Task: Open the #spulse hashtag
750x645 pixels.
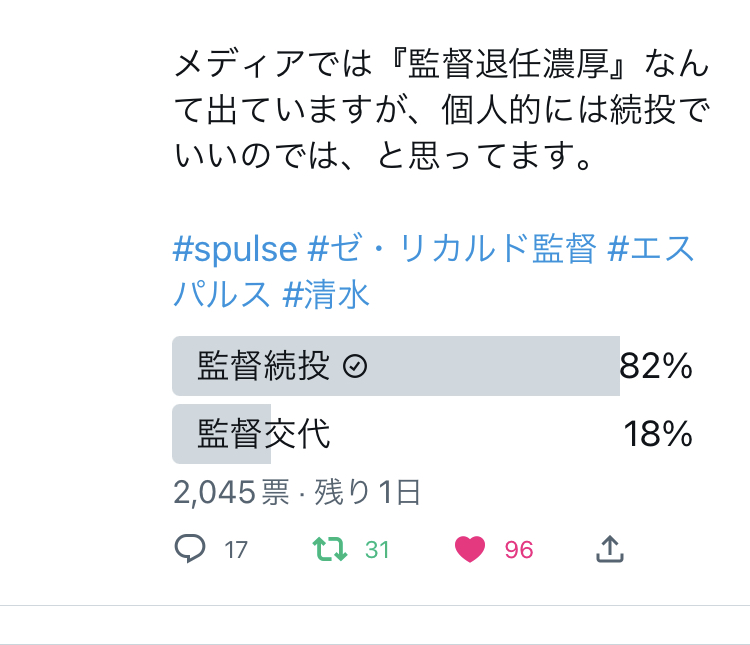Action: coord(235,249)
